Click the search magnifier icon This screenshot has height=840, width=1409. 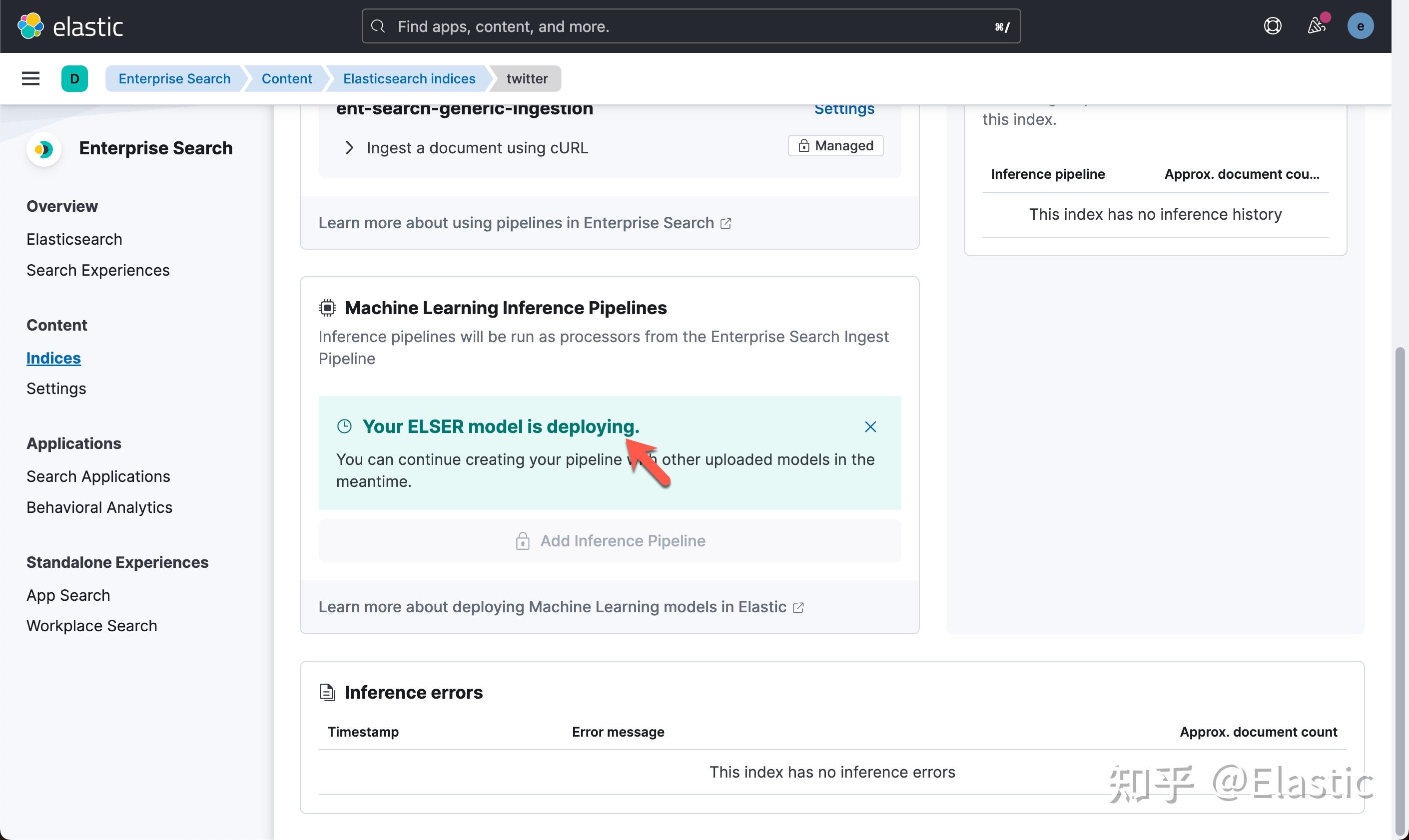pos(377,26)
